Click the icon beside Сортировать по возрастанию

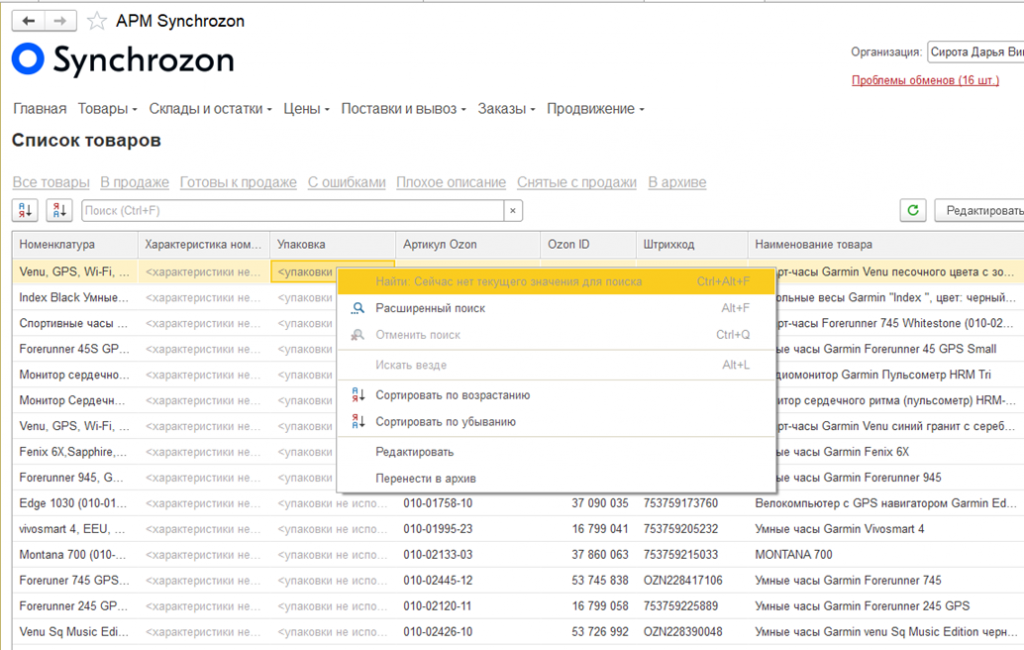[x=358, y=395]
